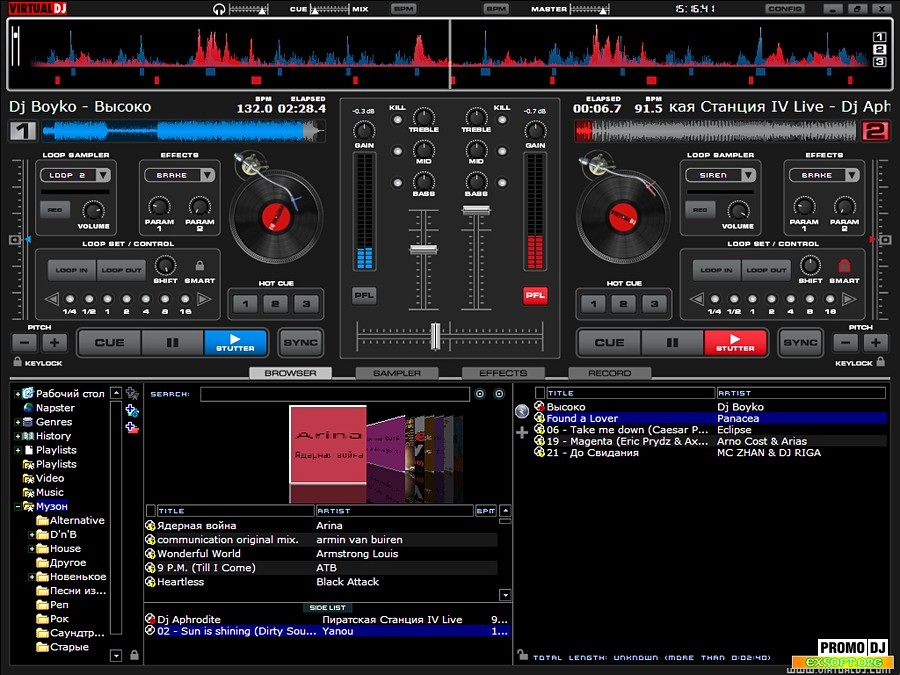Expand the House folder in the tree
This screenshot has height=675, width=900.
click(x=32, y=549)
